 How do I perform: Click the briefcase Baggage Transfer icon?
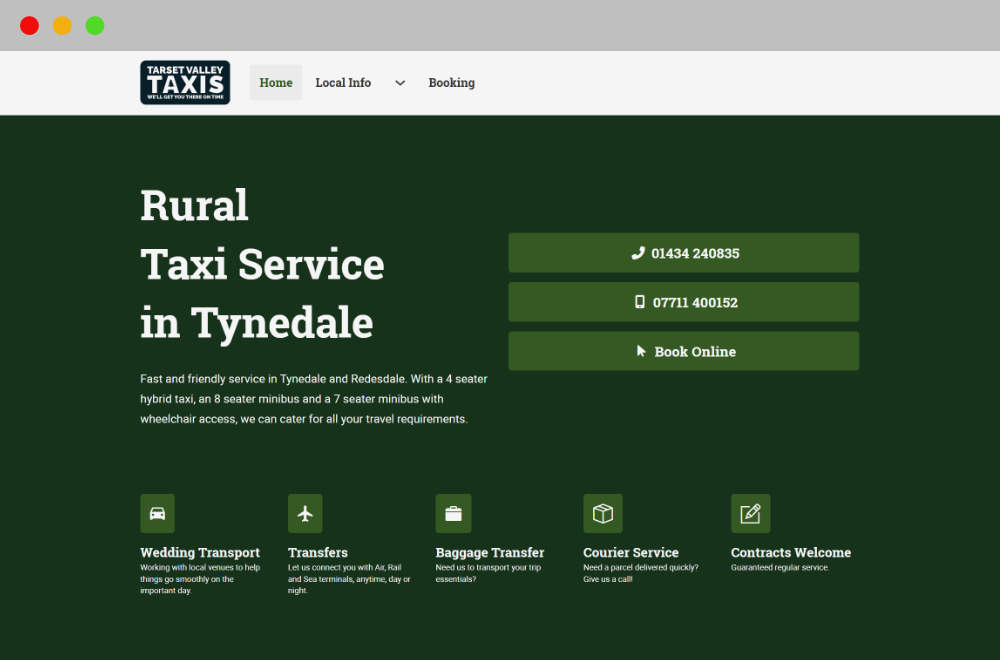[x=454, y=513]
